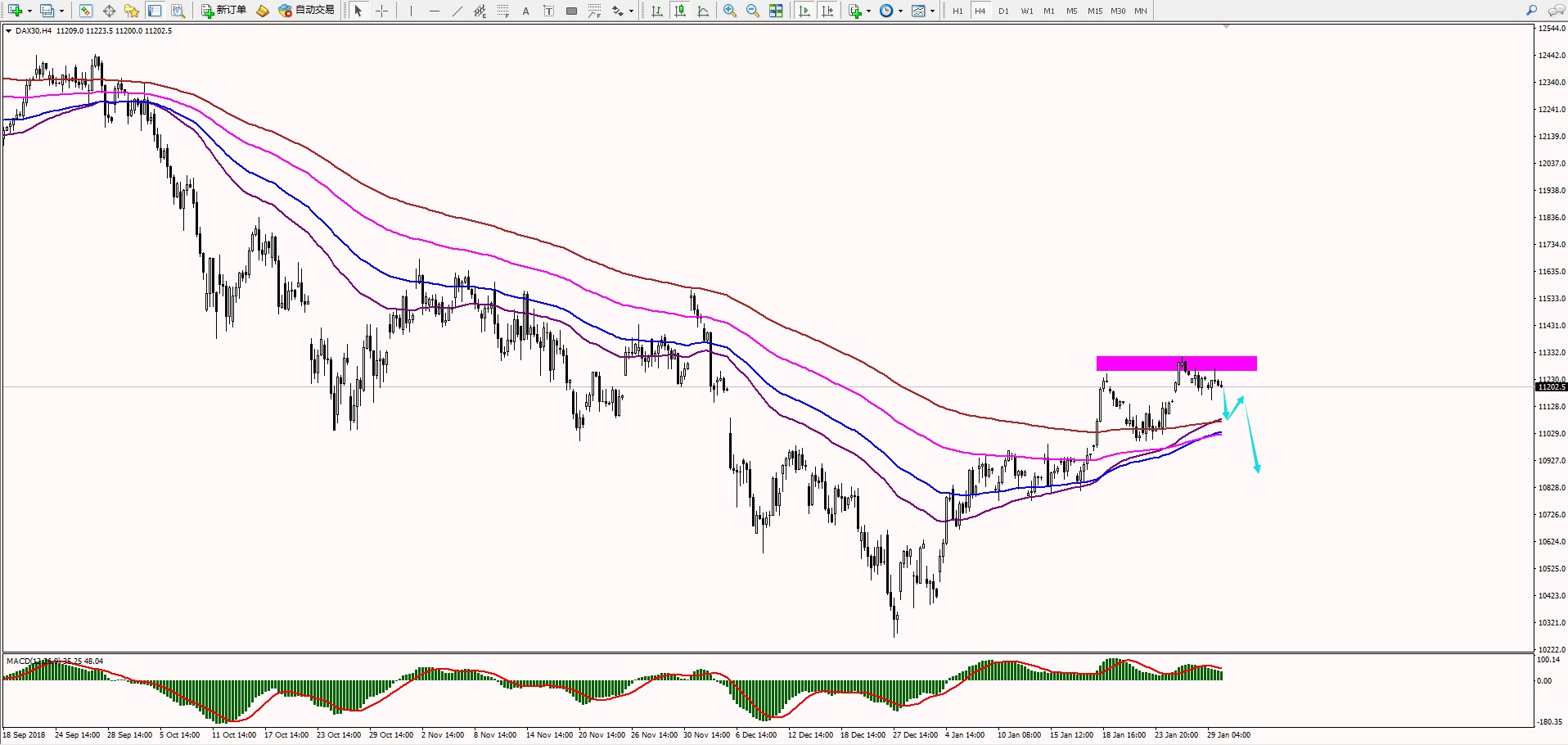Toggle chart auto scroll
Viewport: 1568px width, 745px height.
tap(804, 11)
